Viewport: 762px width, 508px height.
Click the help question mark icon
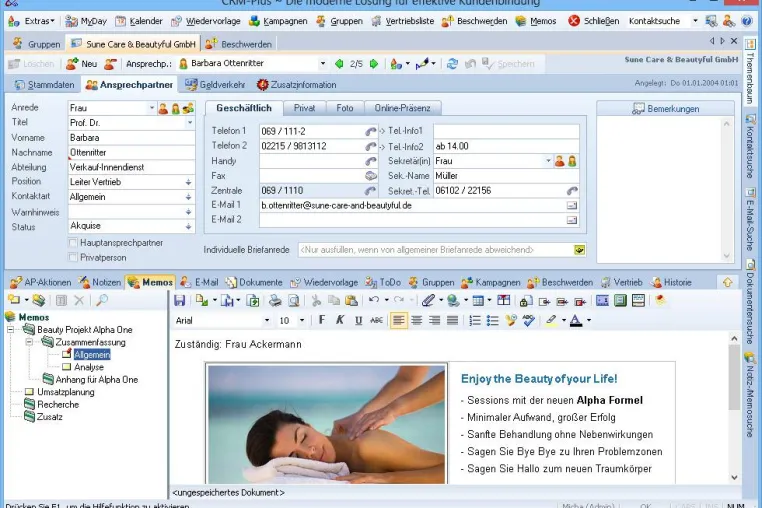(x=747, y=21)
